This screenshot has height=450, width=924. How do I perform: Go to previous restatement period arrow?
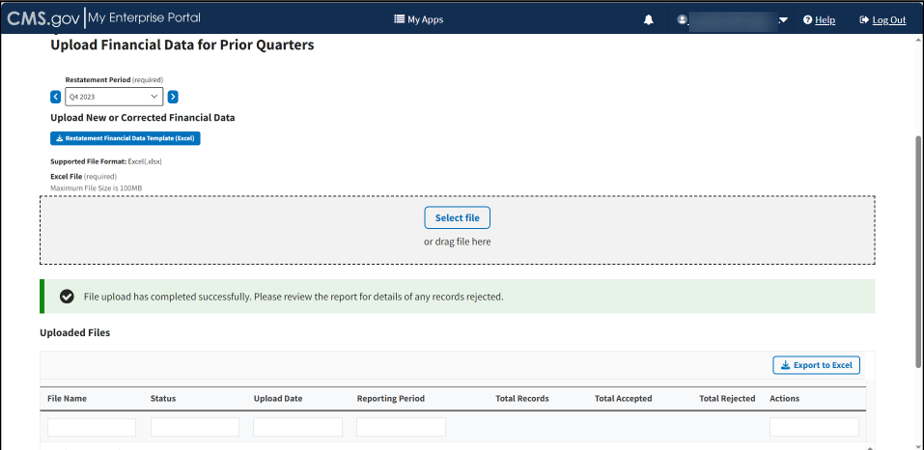tap(56, 97)
